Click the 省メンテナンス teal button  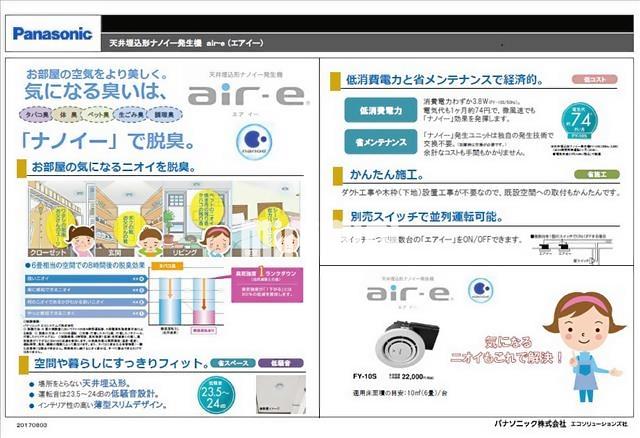pyautogui.click(x=381, y=142)
